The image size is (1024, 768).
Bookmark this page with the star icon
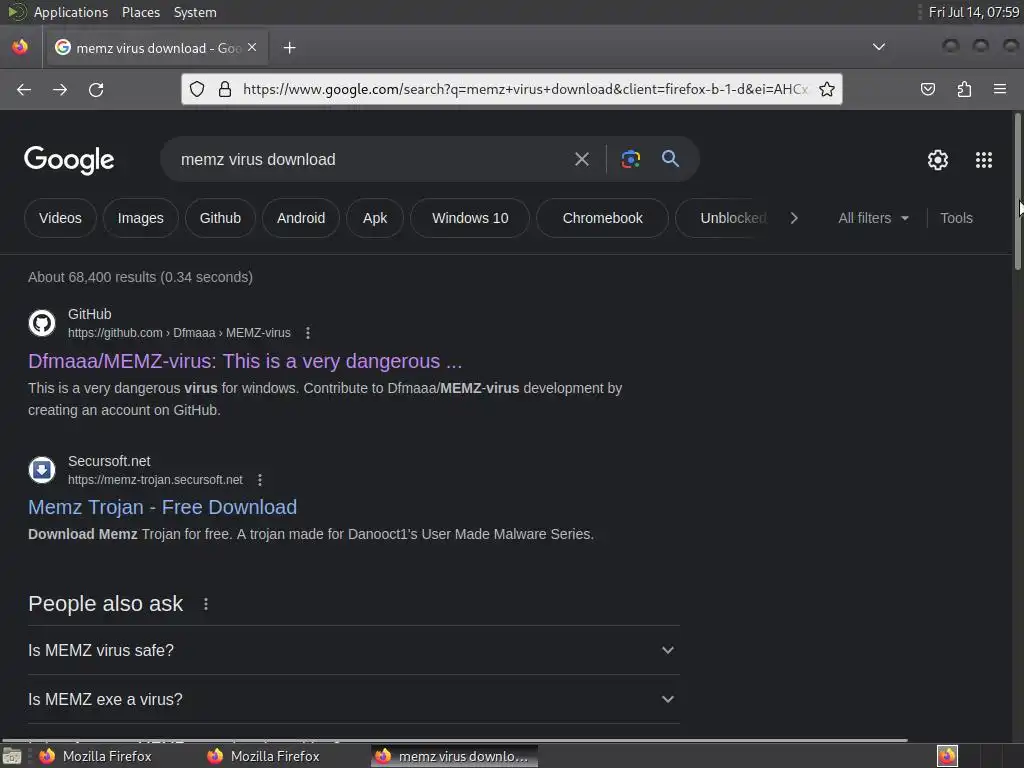point(827,89)
